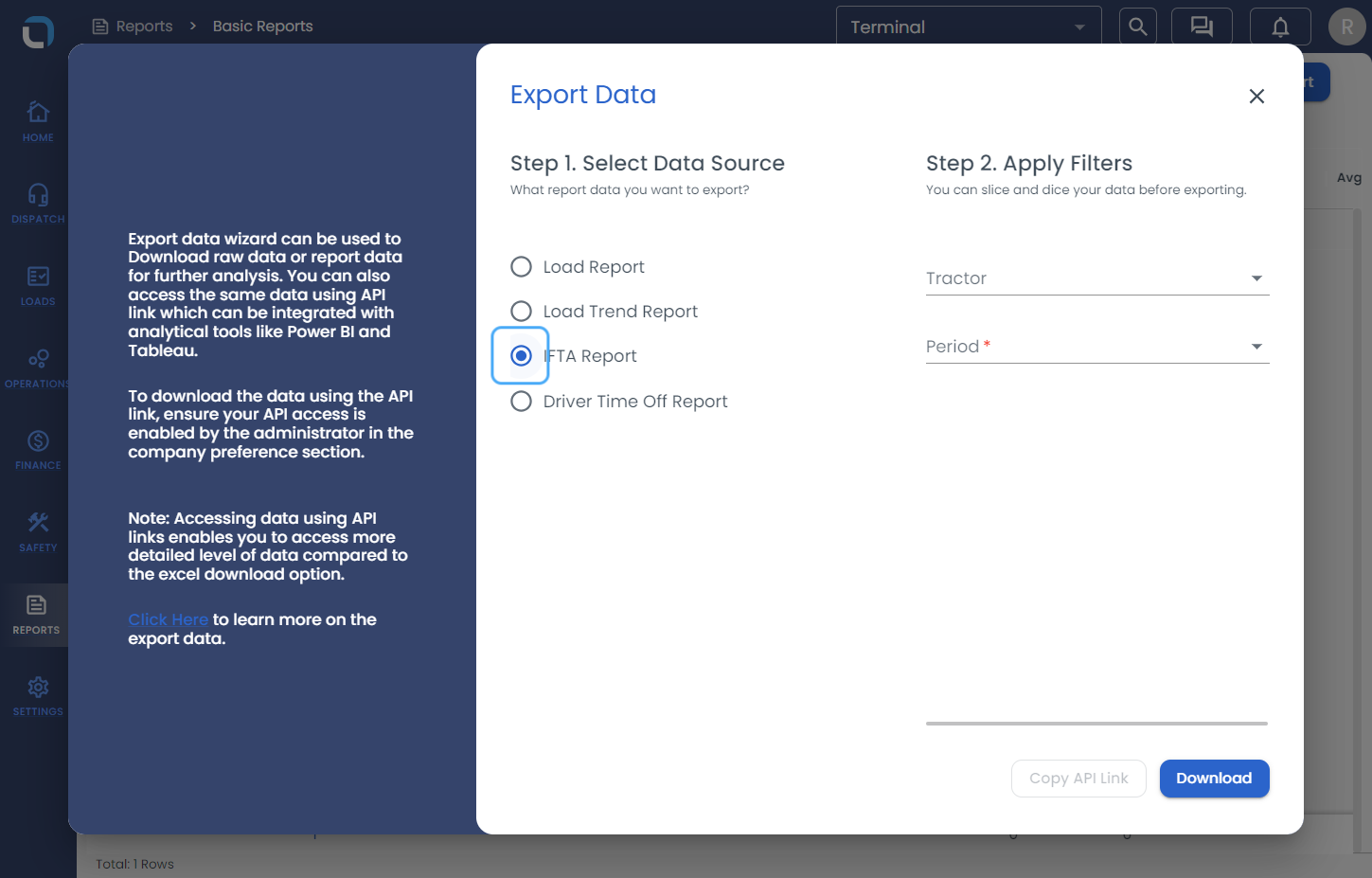Open the Terminal selector dropdown
The image size is (1372, 878).
[969, 27]
